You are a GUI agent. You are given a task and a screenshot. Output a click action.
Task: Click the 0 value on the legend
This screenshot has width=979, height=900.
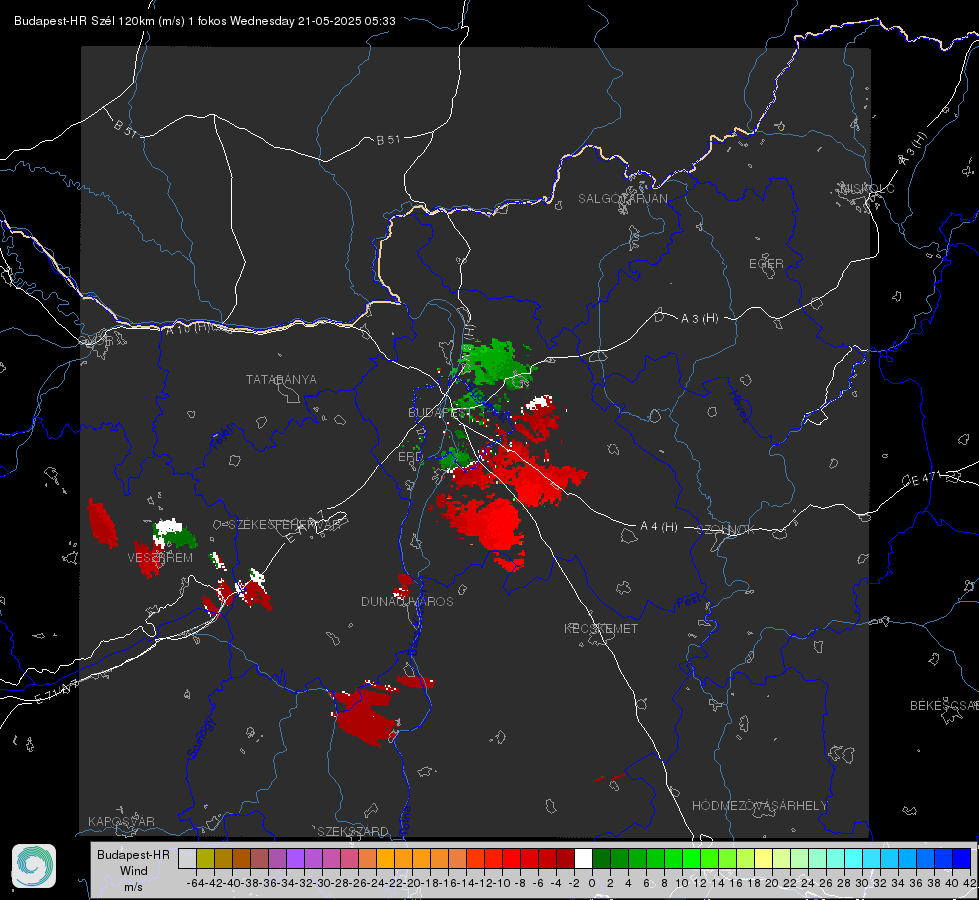pyautogui.click(x=592, y=883)
